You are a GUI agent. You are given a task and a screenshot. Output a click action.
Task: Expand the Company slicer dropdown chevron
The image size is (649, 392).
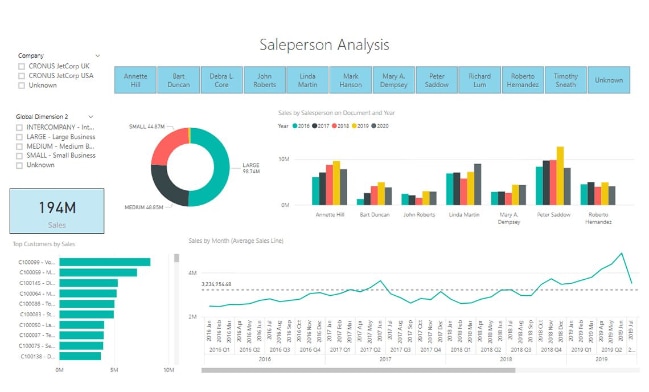(x=98, y=55)
